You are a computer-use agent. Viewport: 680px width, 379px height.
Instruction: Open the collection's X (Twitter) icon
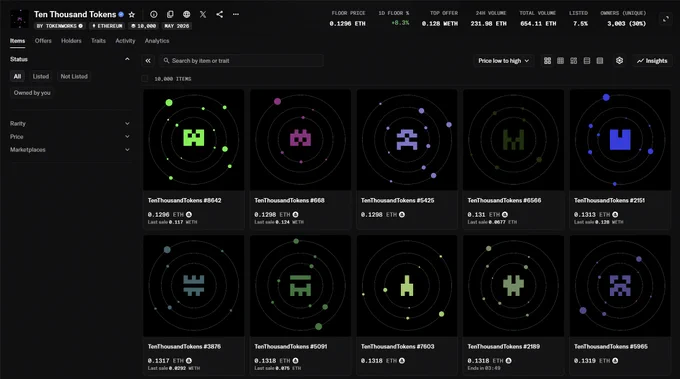pyautogui.click(x=203, y=14)
